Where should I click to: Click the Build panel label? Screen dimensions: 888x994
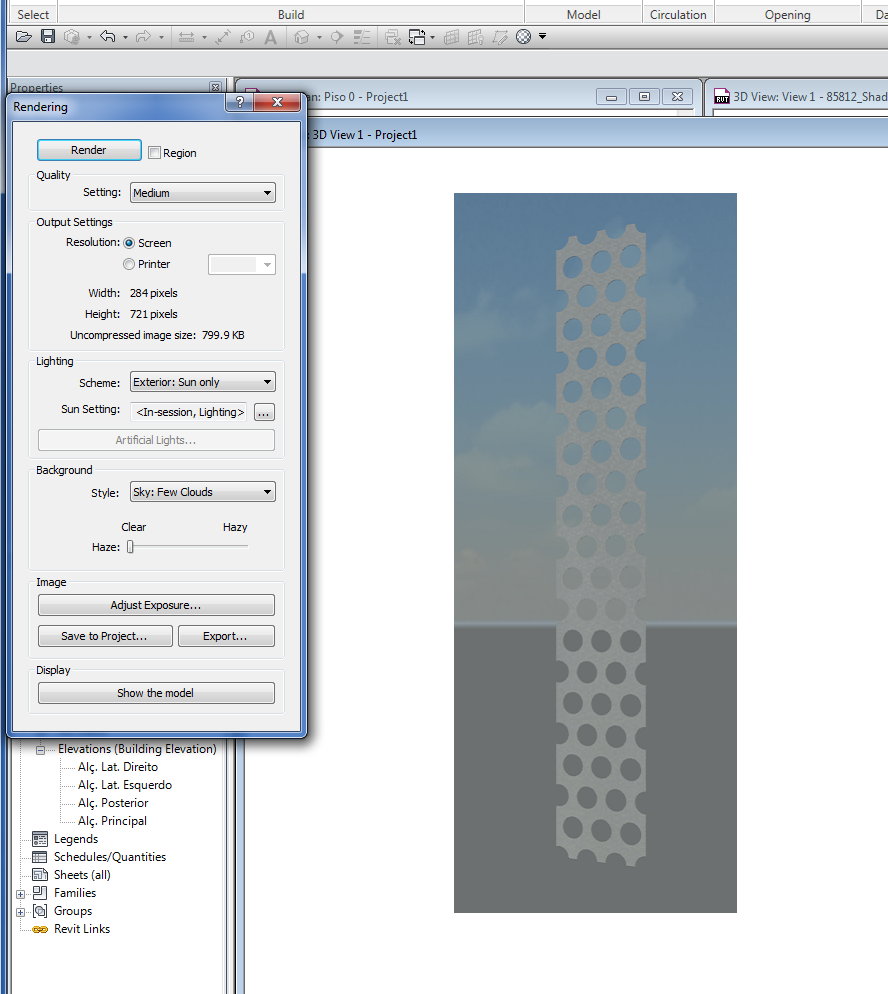point(291,15)
